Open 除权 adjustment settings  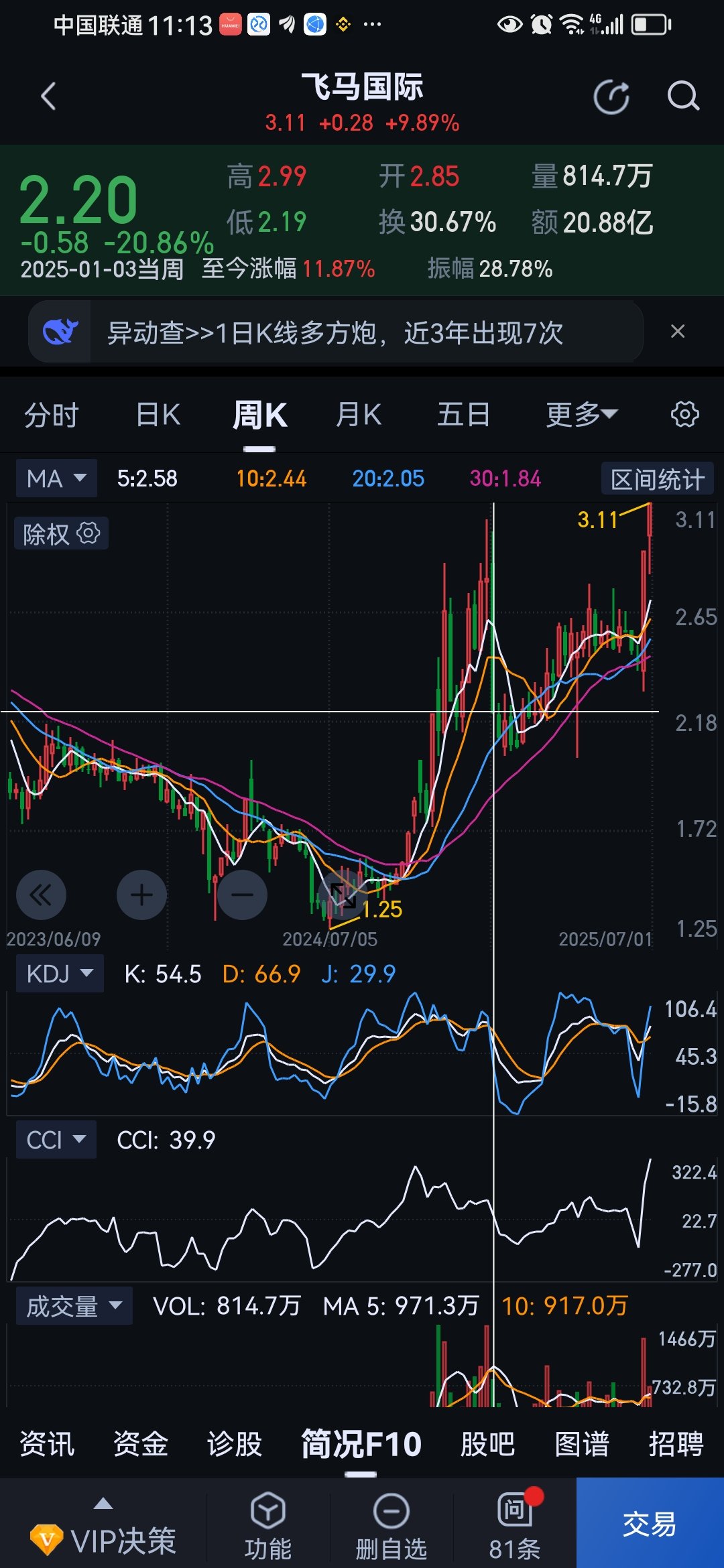[x=61, y=534]
